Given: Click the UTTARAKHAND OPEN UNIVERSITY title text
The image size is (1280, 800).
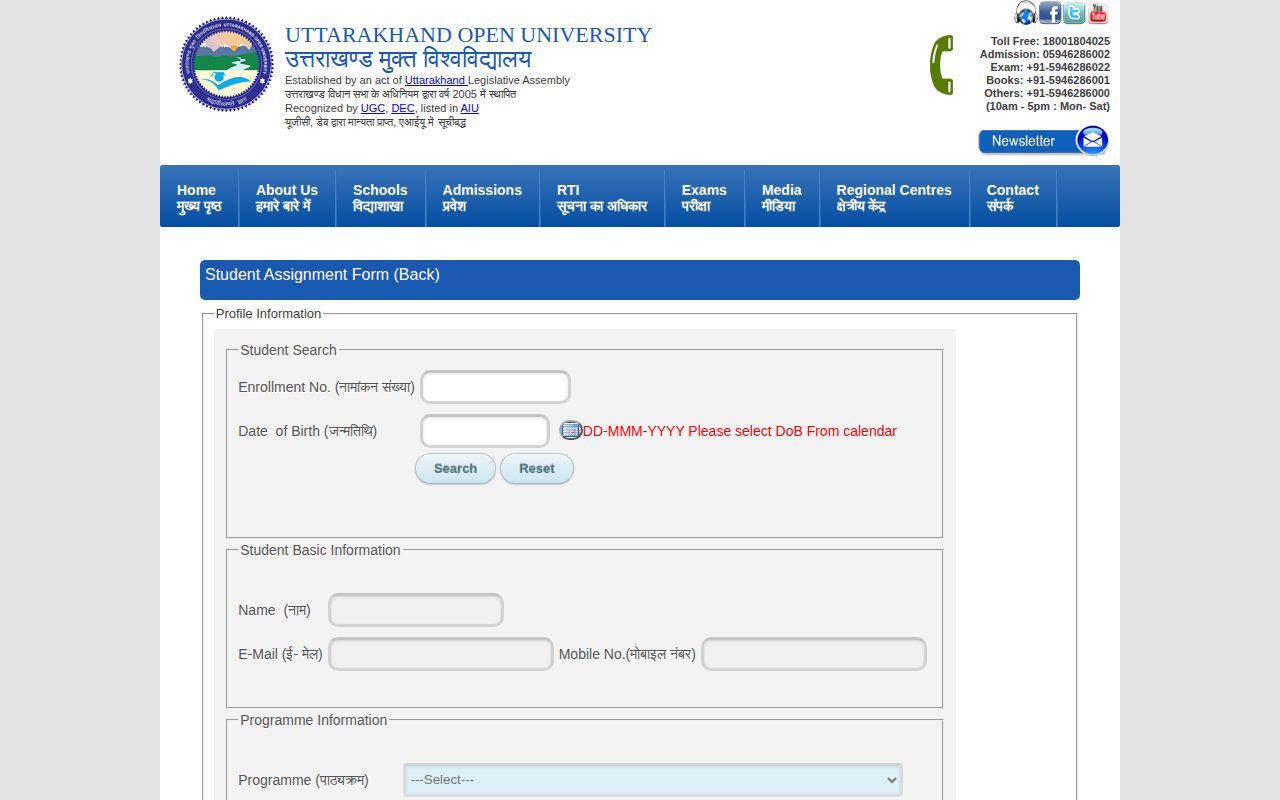Looking at the screenshot, I should 468,35.
